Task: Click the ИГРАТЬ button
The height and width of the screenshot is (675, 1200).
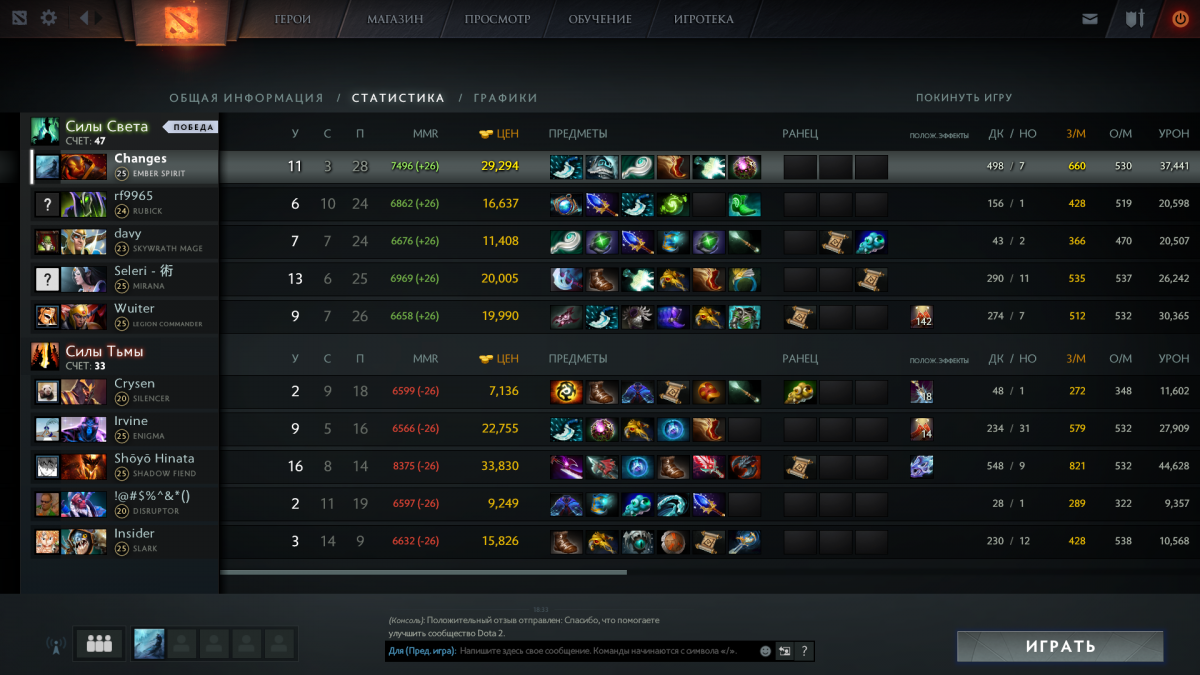Action: (x=1060, y=646)
